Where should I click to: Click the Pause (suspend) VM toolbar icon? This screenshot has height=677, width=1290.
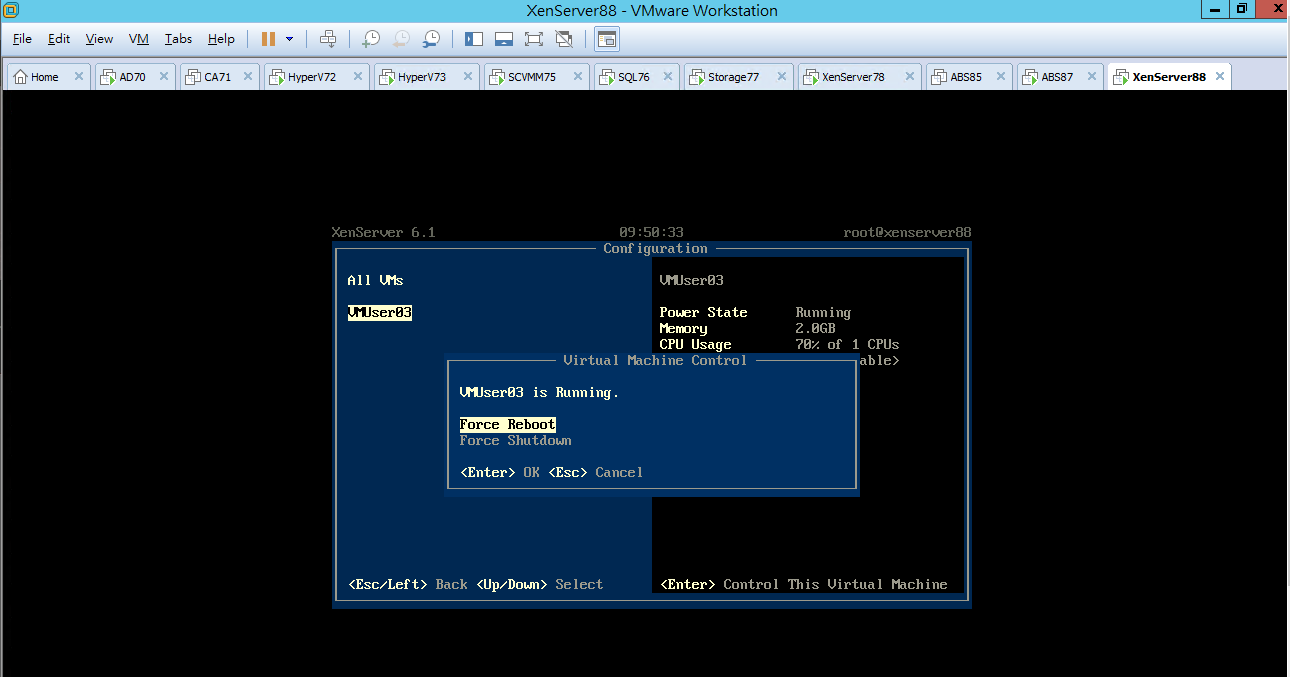[x=268, y=39]
